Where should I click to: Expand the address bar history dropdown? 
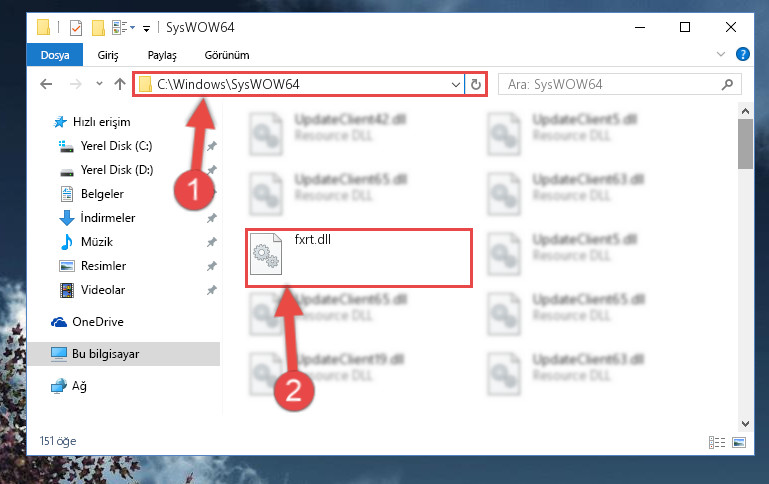[x=456, y=84]
